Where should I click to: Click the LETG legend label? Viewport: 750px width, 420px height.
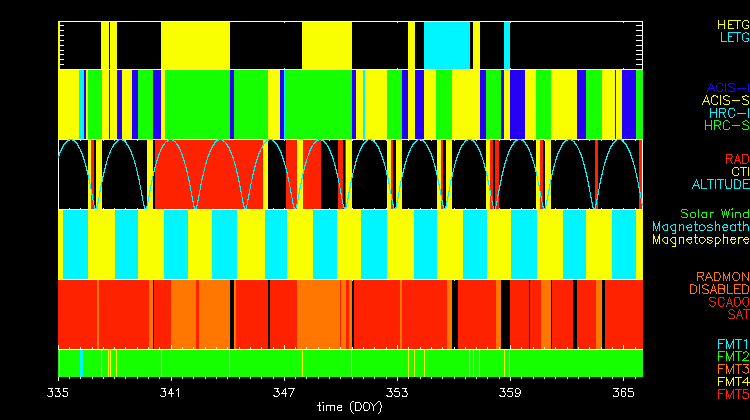pos(731,37)
